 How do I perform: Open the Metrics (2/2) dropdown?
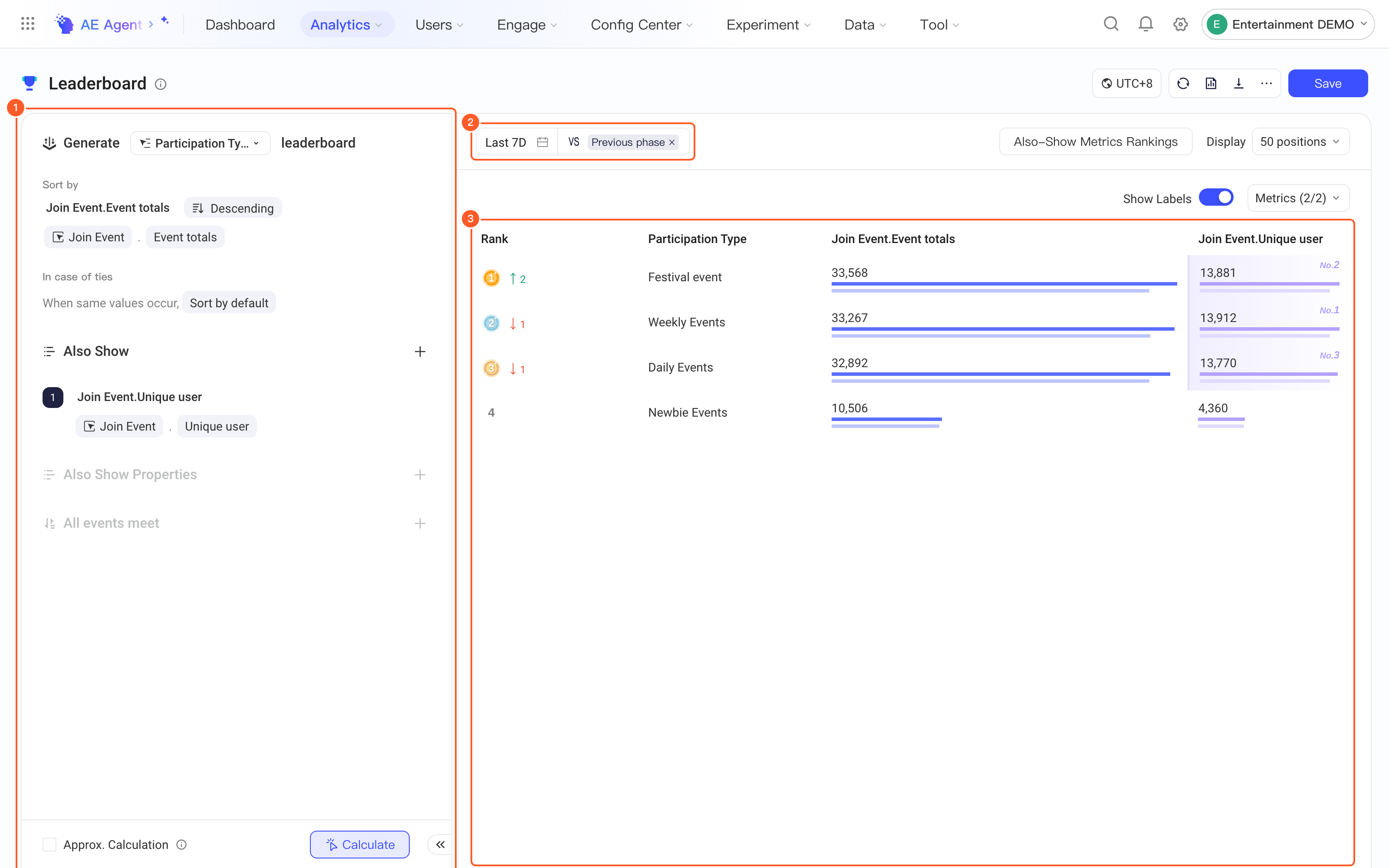click(x=1298, y=198)
